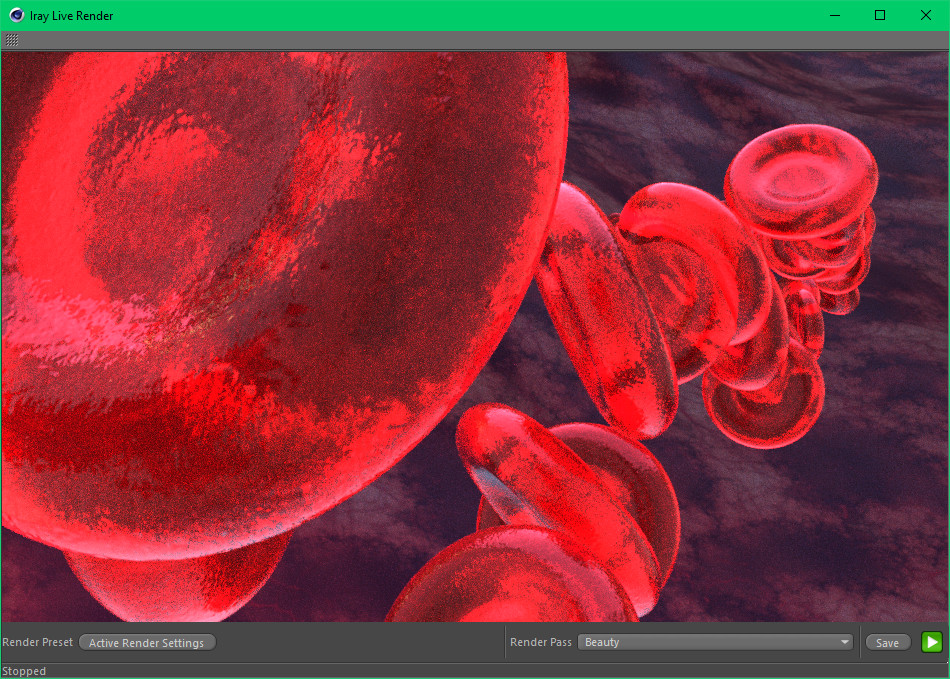This screenshot has width=950, height=679.
Task: Save the rendered image
Action: coord(888,643)
